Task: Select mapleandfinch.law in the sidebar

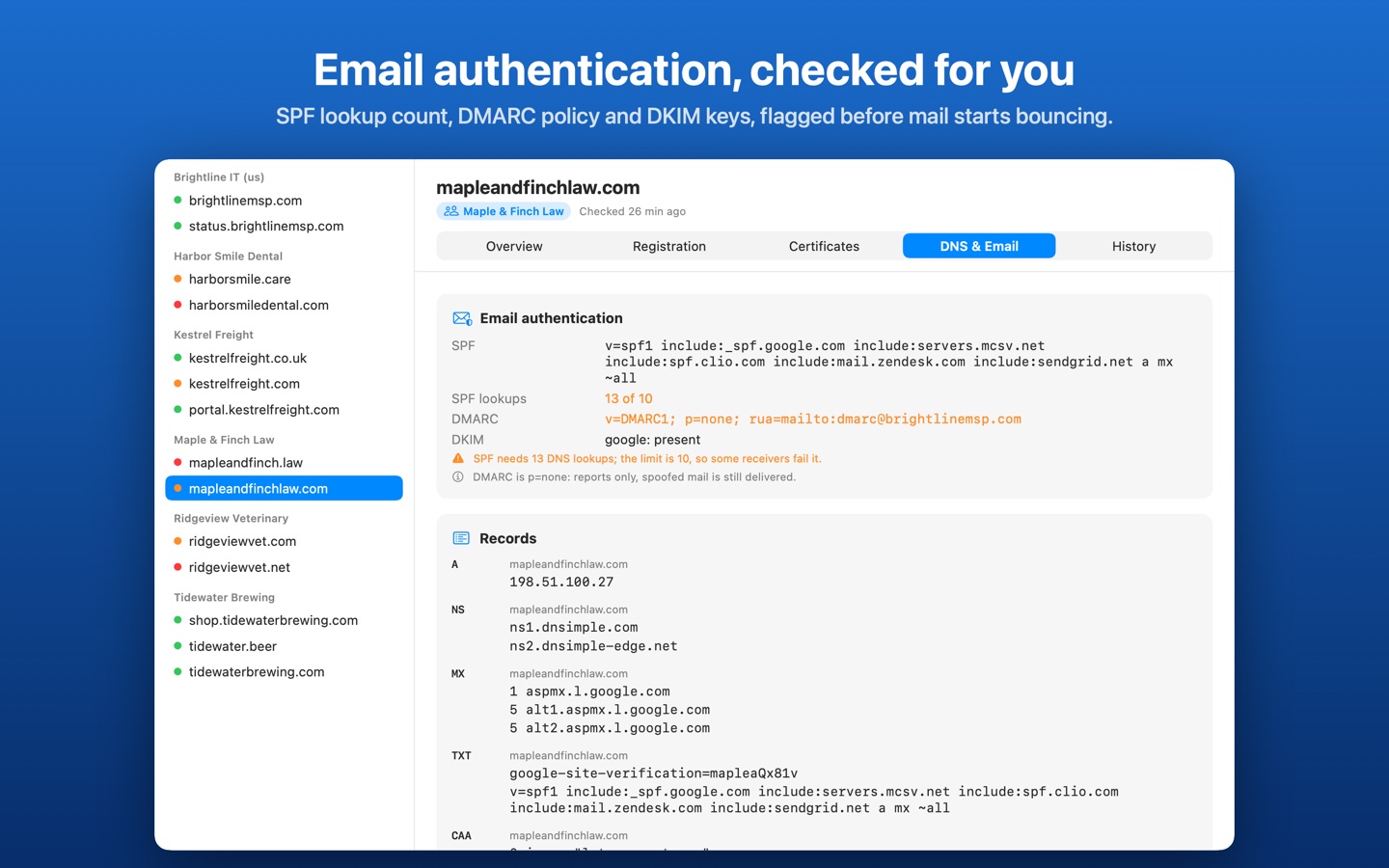Action: point(284,463)
